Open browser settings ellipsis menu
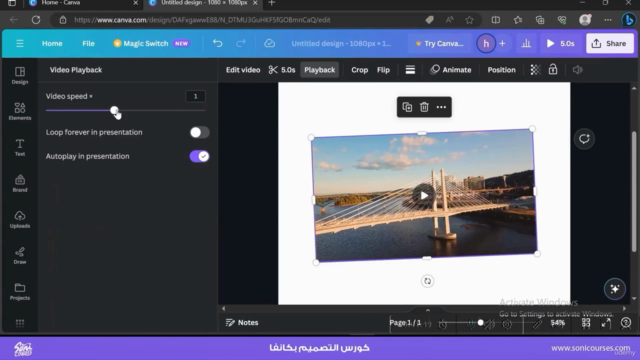Screen dimensions: 640x360 coord(608,20)
